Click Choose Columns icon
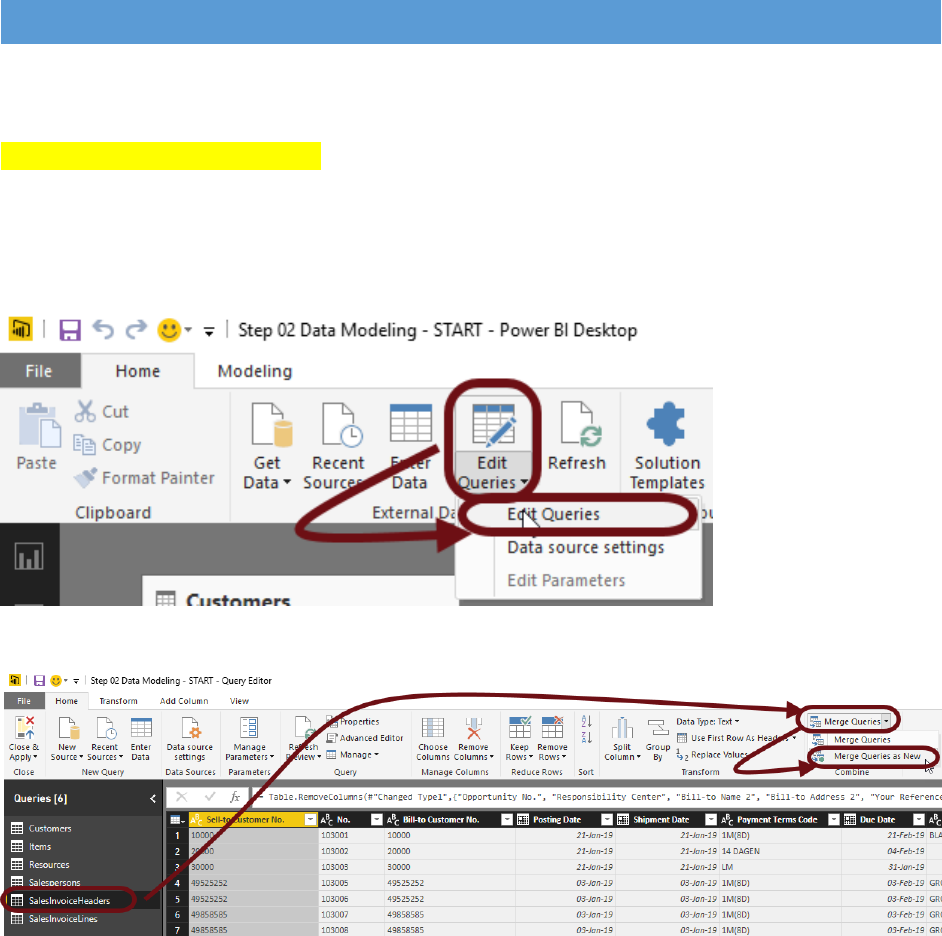This screenshot has width=942, height=936. (433, 728)
